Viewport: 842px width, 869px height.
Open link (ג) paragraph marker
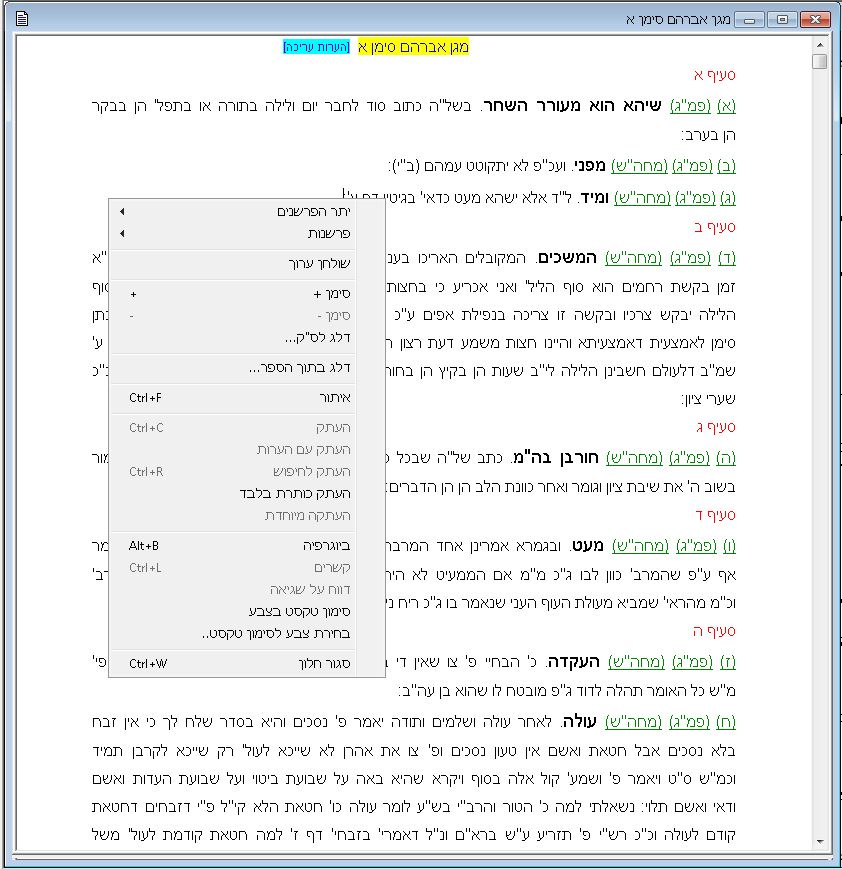(x=728, y=197)
